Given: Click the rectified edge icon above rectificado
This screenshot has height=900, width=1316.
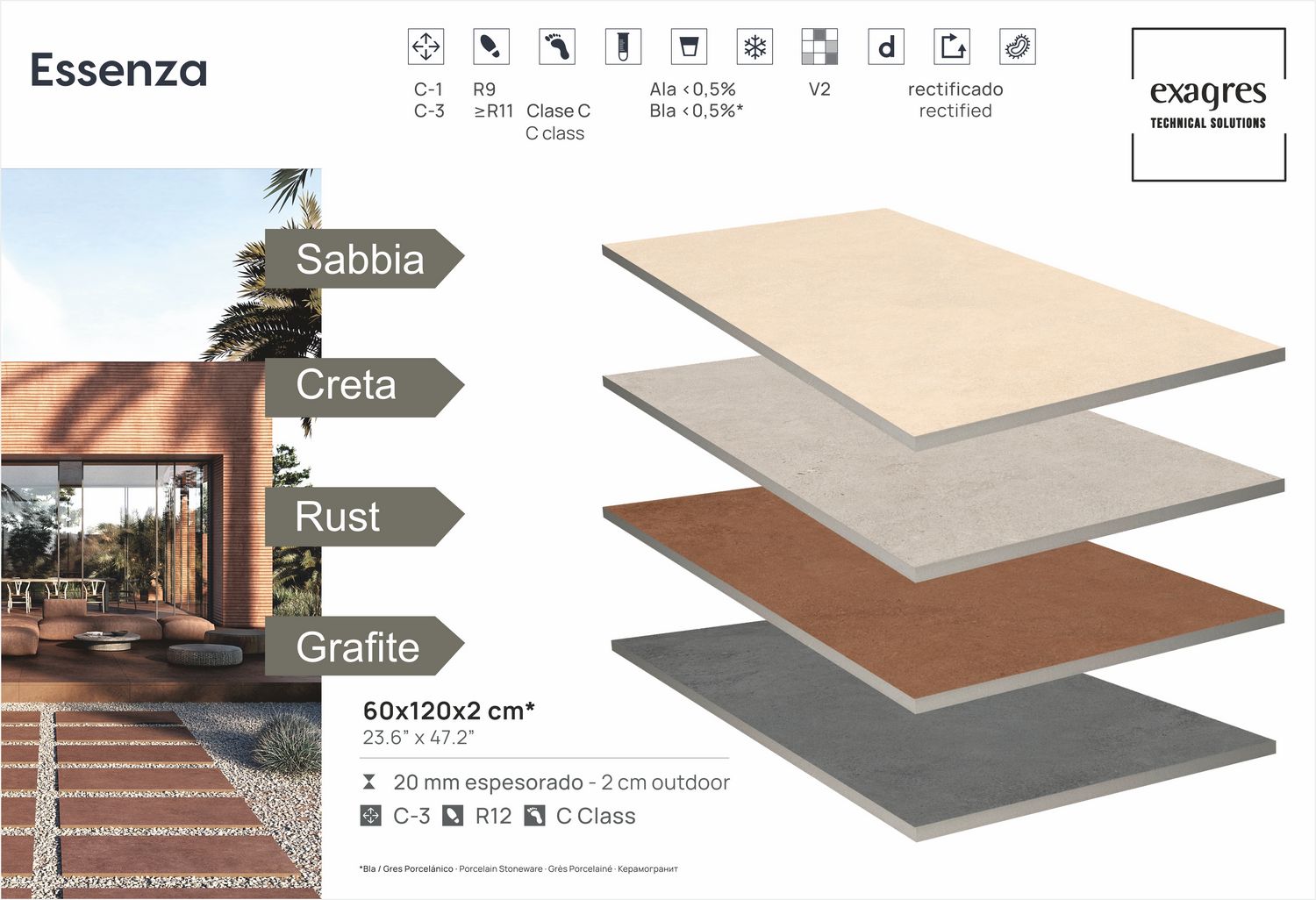Looking at the screenshot, I should 952,46.
